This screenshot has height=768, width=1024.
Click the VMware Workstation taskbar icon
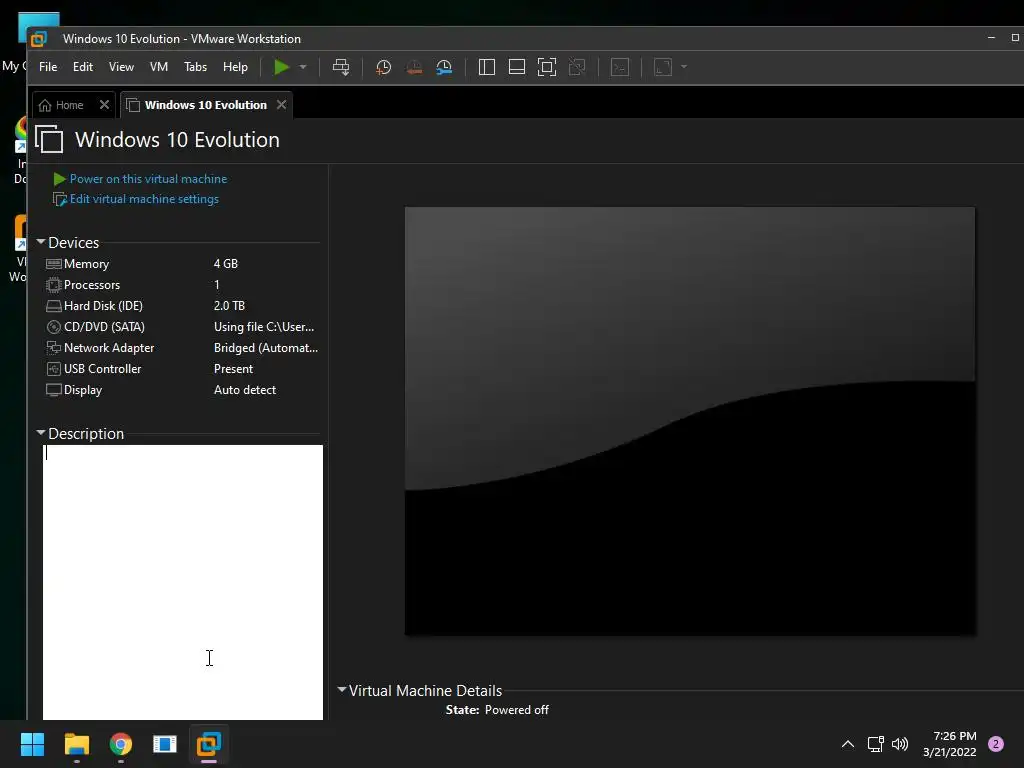click(x=209, y=744)
